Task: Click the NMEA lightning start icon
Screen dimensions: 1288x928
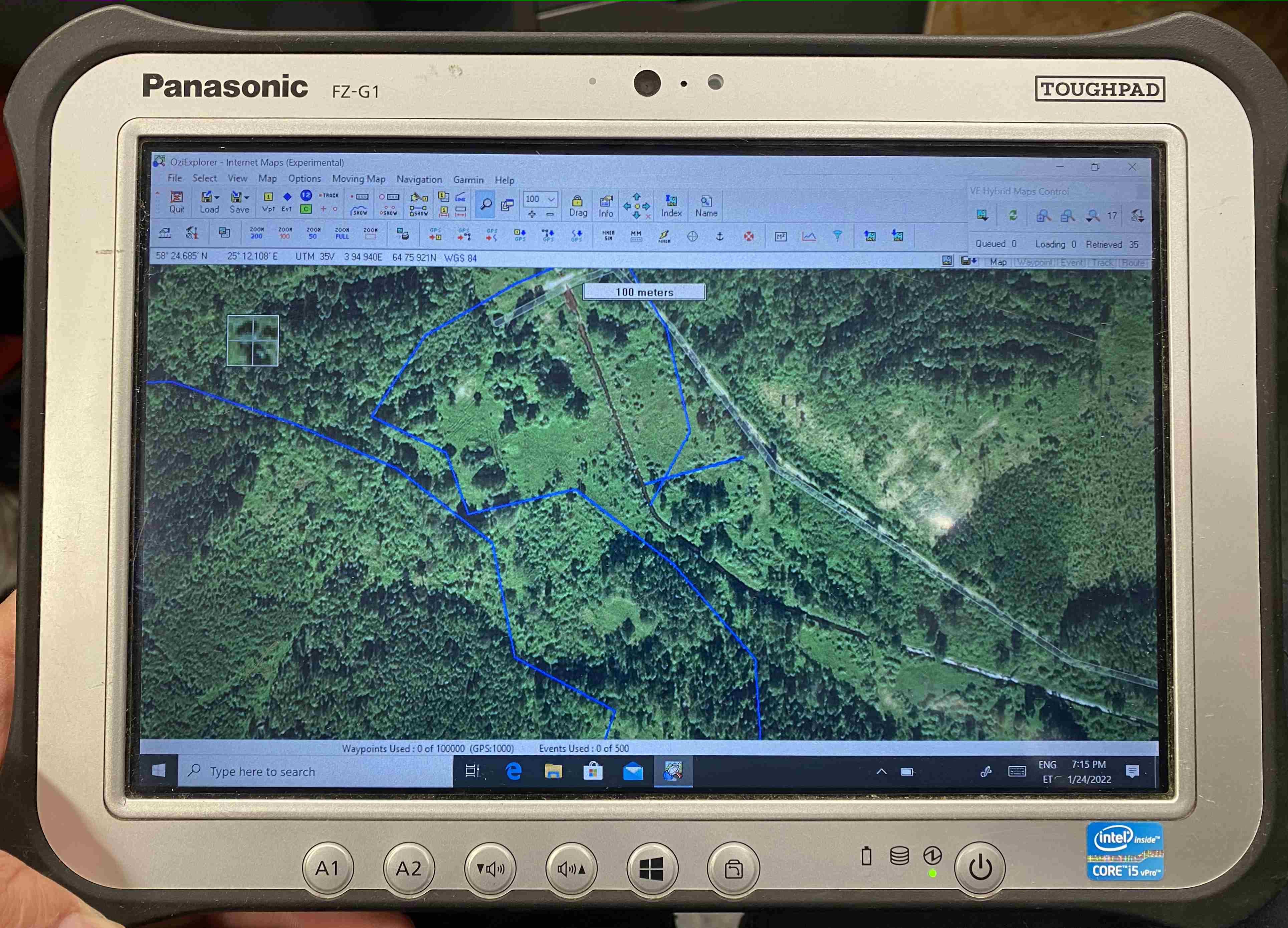Action: pyautogui.click(x=664, y=236)
